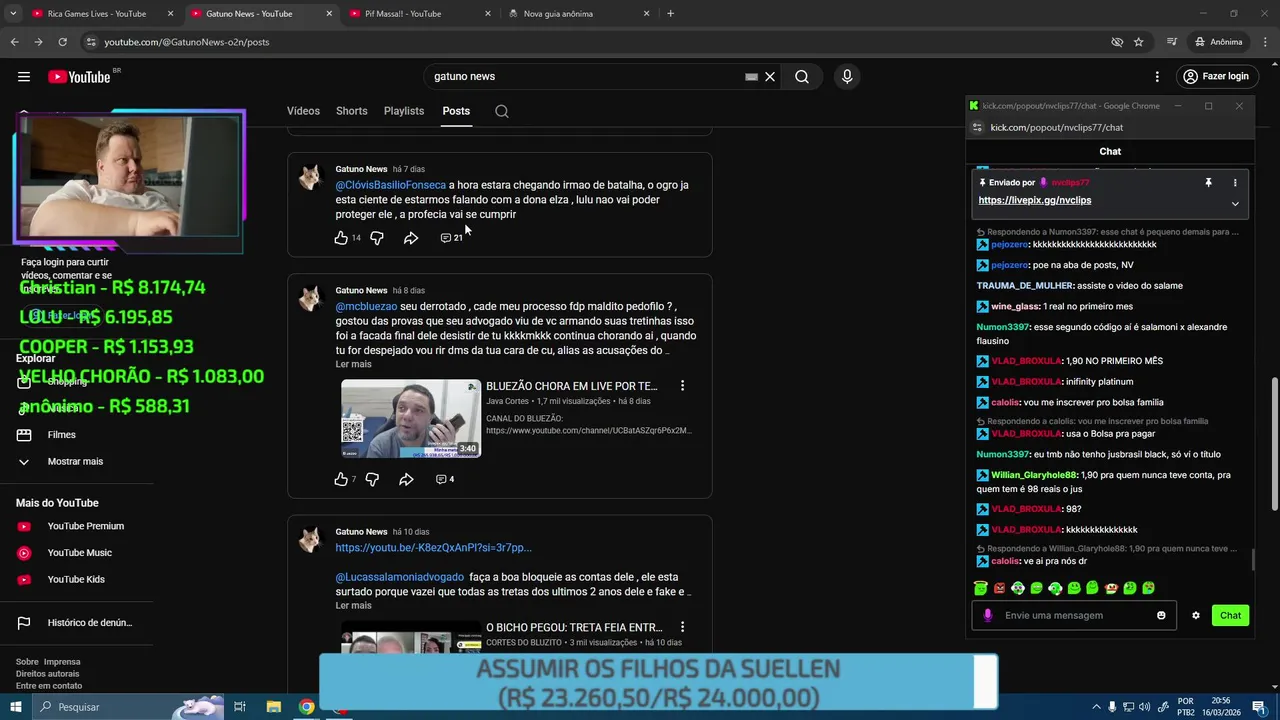Viewport: 1280px width, 720px height.
Task: Switch to the Shorts channel tab
Action: tap(352, 111)
